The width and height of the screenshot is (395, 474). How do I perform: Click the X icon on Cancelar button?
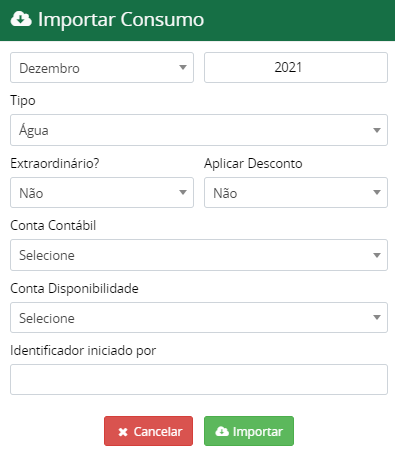(123, 432)
